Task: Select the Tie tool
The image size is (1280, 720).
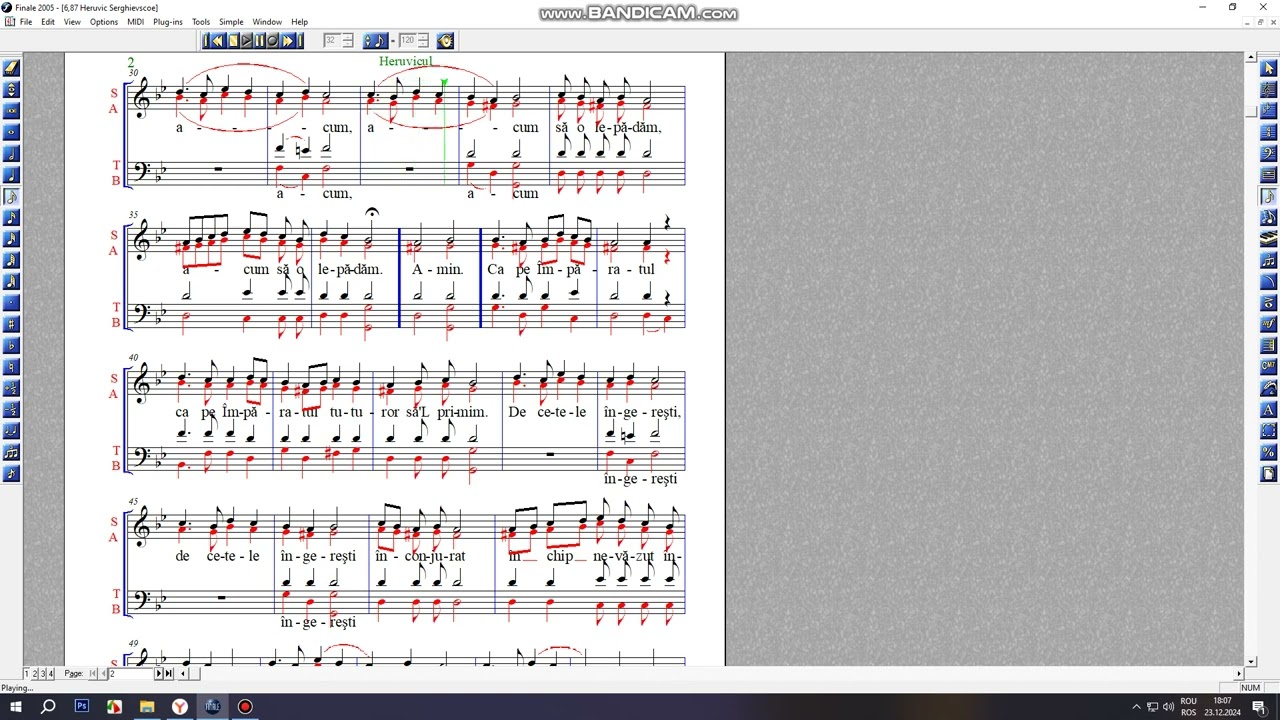Action: pyautogui.click(x=12, y=431)
